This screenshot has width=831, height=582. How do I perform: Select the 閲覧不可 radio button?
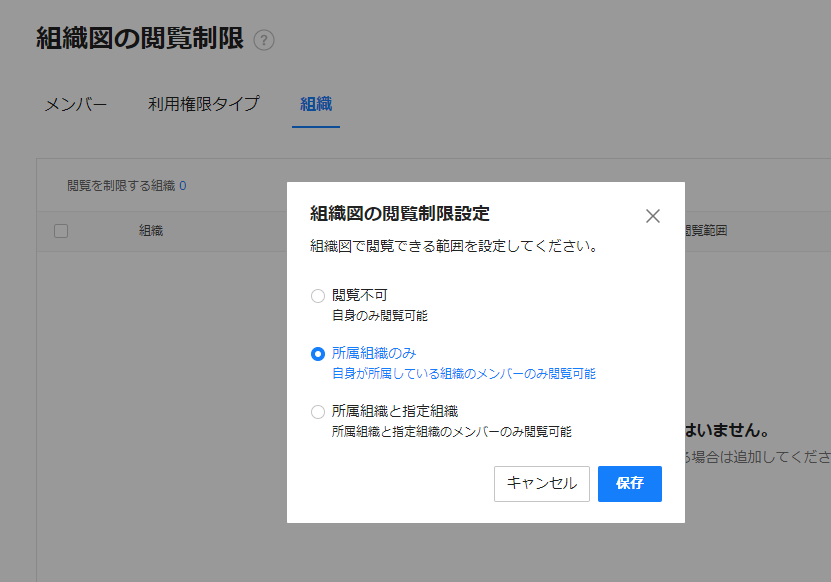click(318, 296)
